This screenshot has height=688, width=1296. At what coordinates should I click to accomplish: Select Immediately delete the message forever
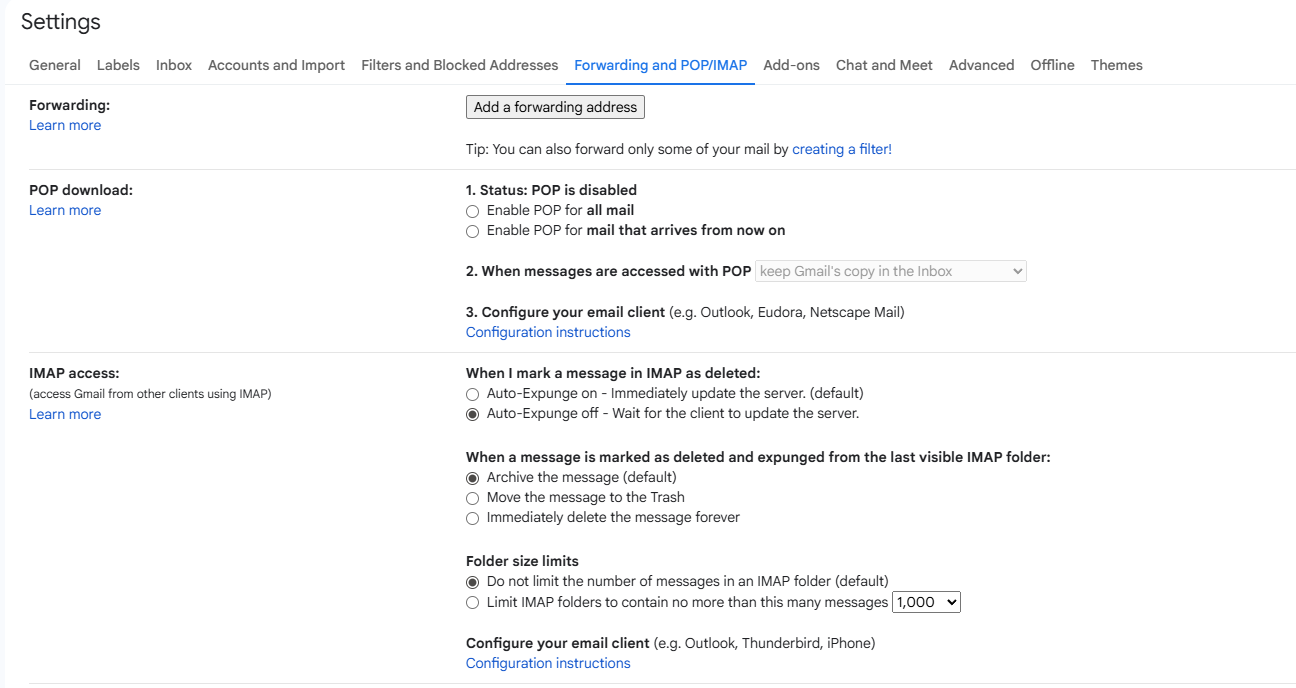pyautogui.click(x=472, y=518)
